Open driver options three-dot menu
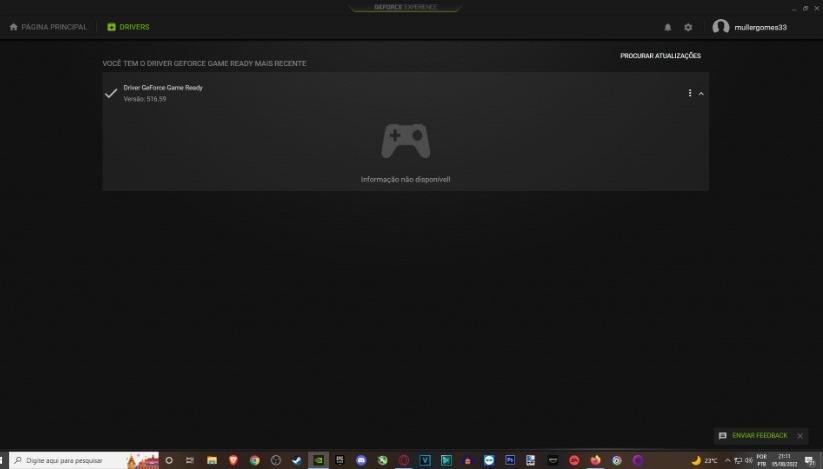 pyautogui.click(x=690, y=93)
